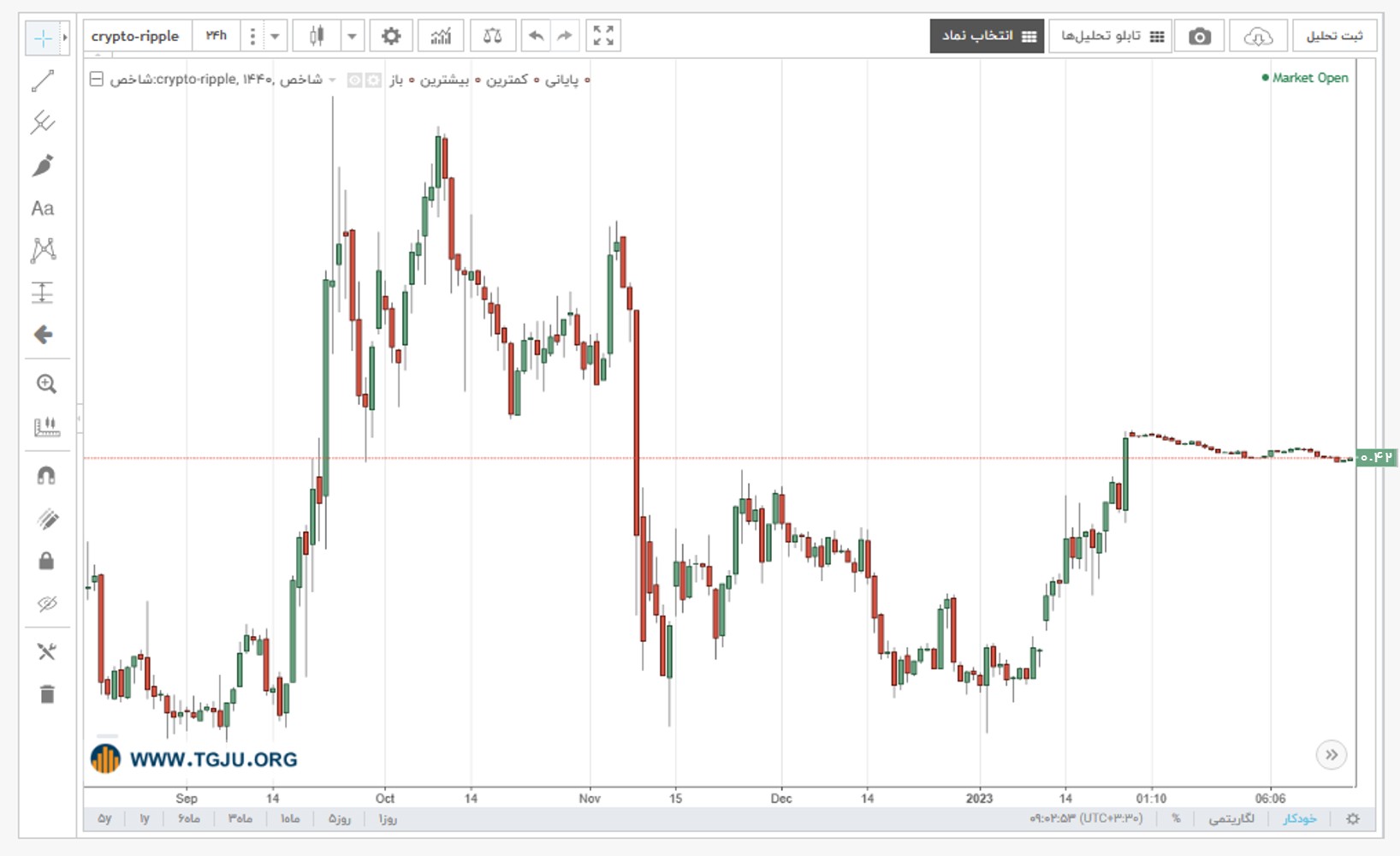The width and height of the screenshot is (1400, 856).
Task: Switch to the ۳ماه range
Action: [240, 818]
